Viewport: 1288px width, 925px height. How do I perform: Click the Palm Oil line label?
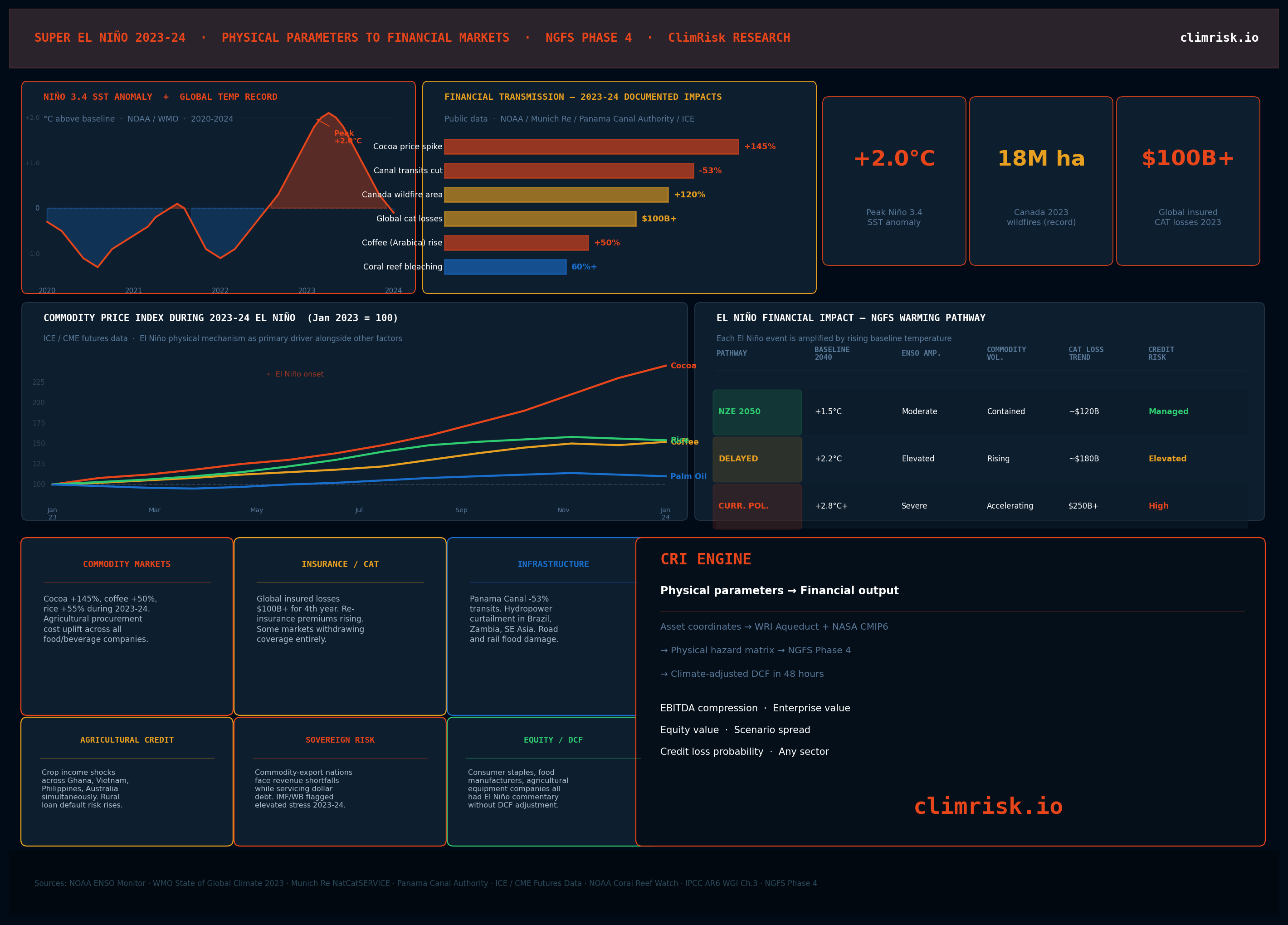point(688,476)
